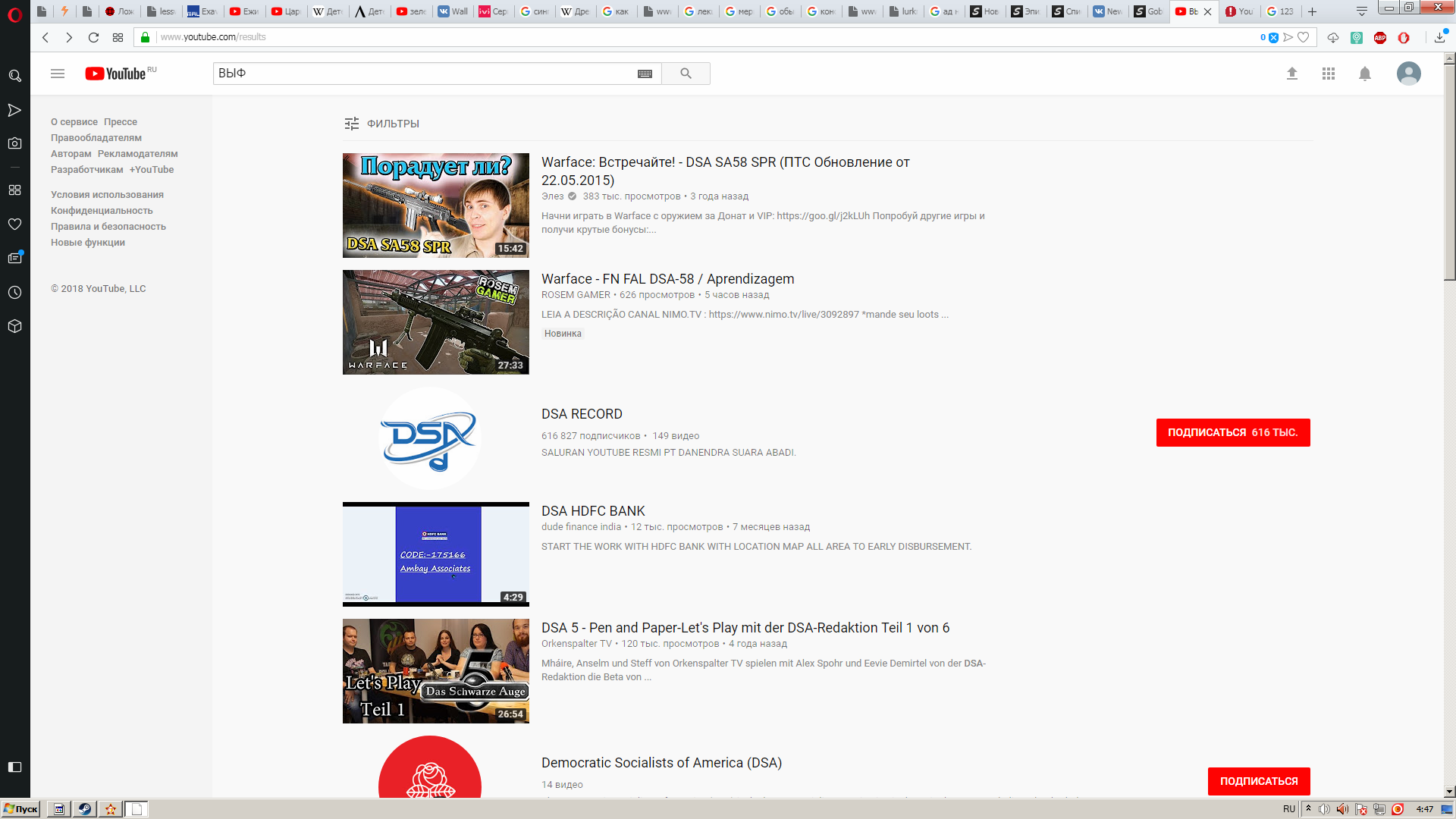
Task: Click the YouTube upload video icon
Action: [1292, 74]
